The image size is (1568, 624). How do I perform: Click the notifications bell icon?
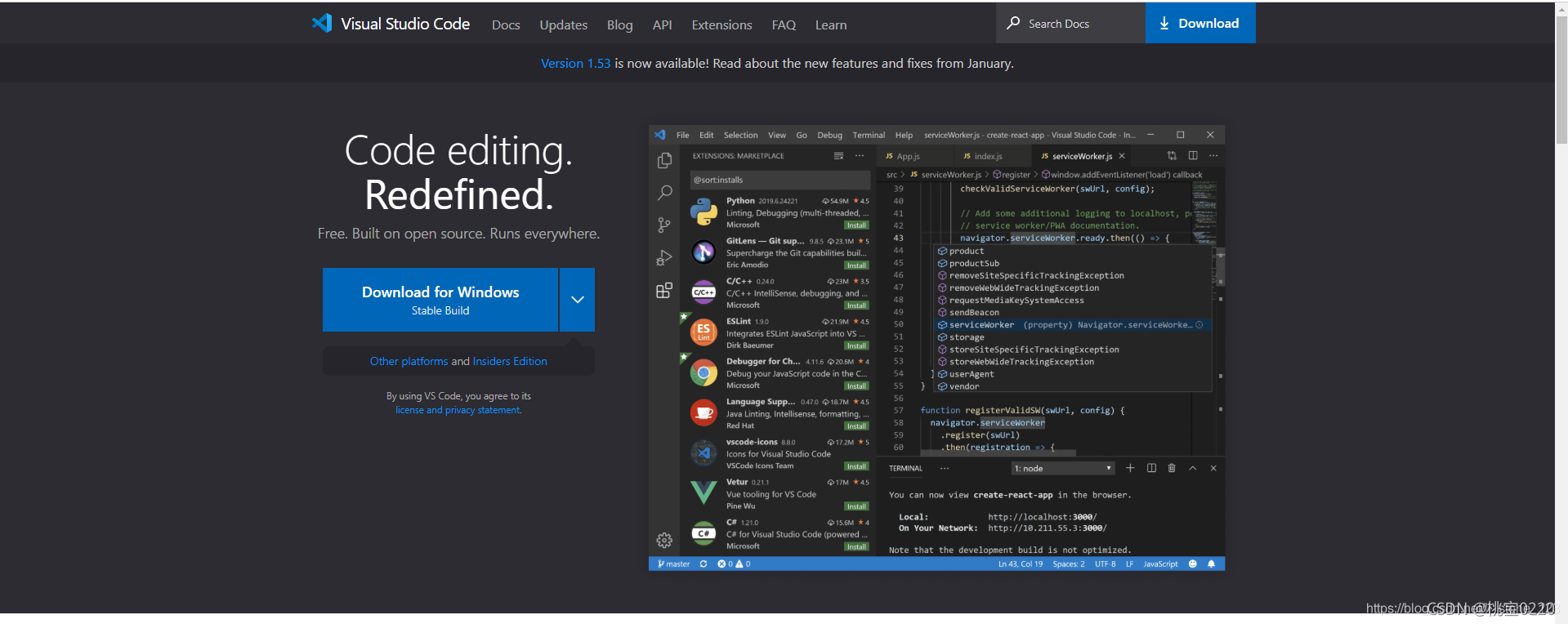coord(1211,564)
